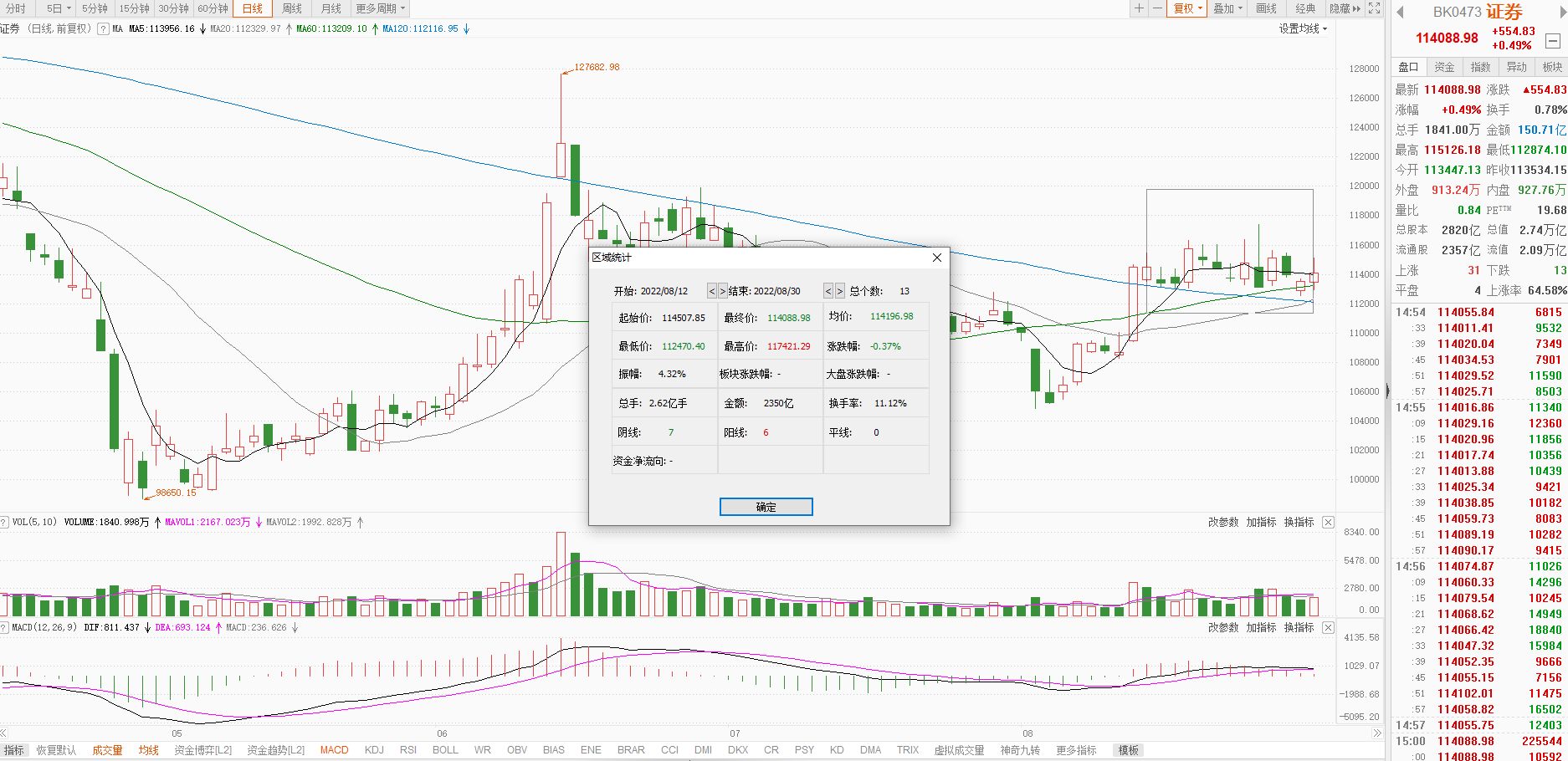Screen dimensions: 1568x761
Task: Select BOLL indicator
Action: point(445,750)
